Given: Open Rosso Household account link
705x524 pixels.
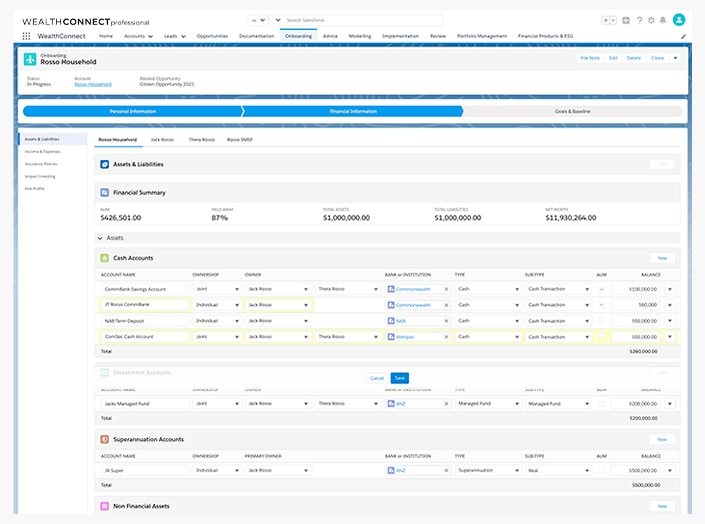Looking at the screenshot, I should coord(93,85).
